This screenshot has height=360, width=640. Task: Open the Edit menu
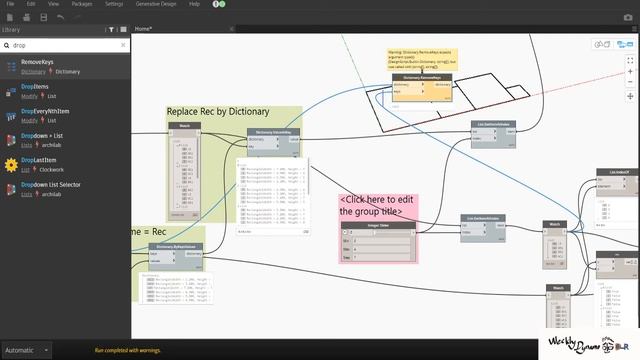(31, 4)
